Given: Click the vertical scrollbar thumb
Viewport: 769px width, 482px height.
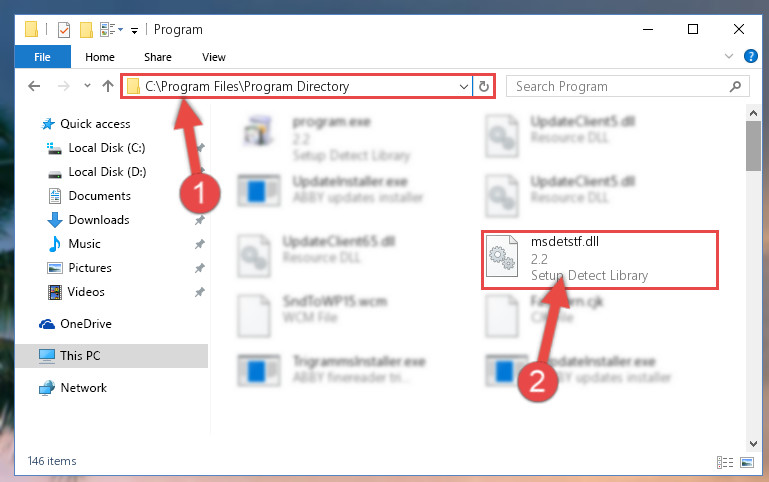Looking at the screenshot, I should pyautogui.click(x=753, y=146).
